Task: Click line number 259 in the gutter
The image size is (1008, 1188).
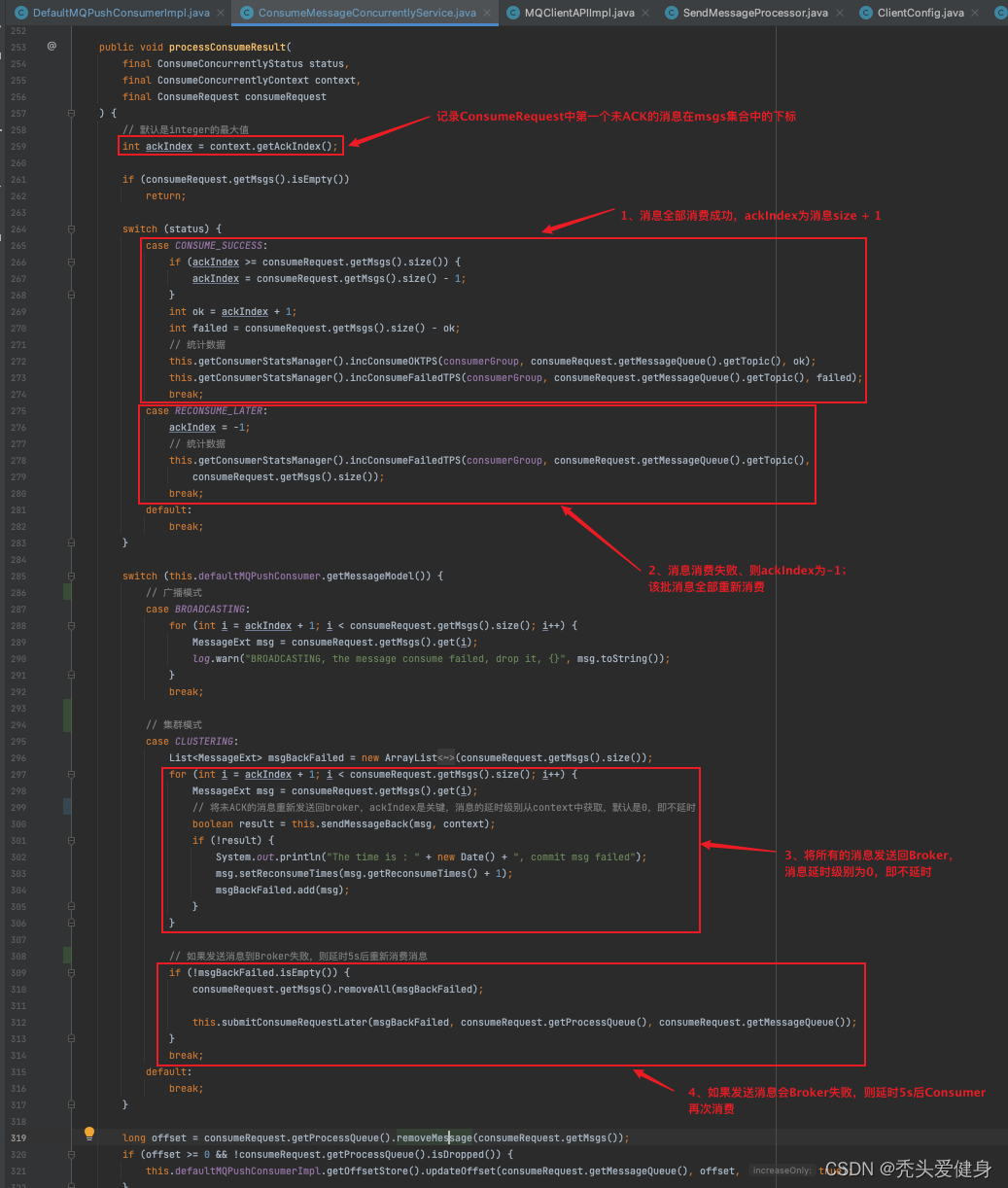Action: pyautogui.click(x=18, y=147)
